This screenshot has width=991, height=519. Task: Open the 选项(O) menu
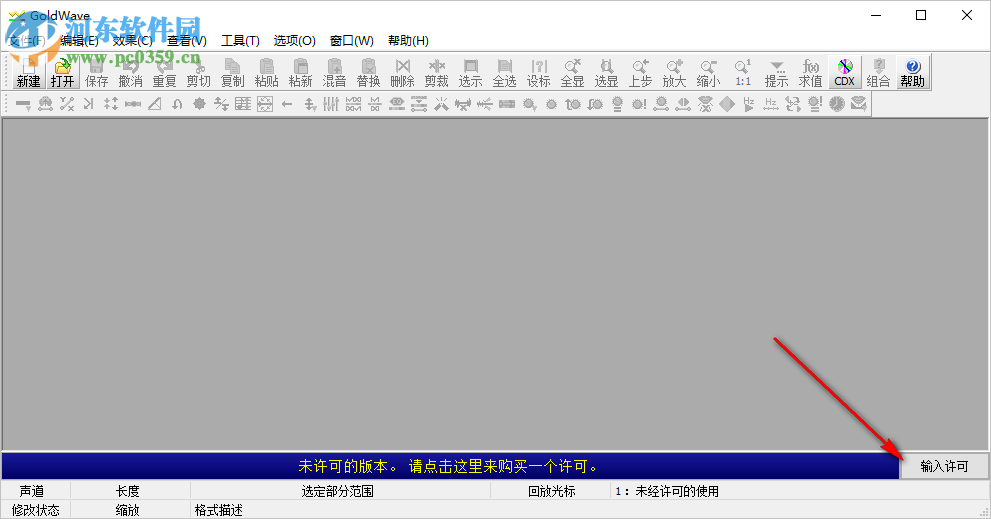295,40
